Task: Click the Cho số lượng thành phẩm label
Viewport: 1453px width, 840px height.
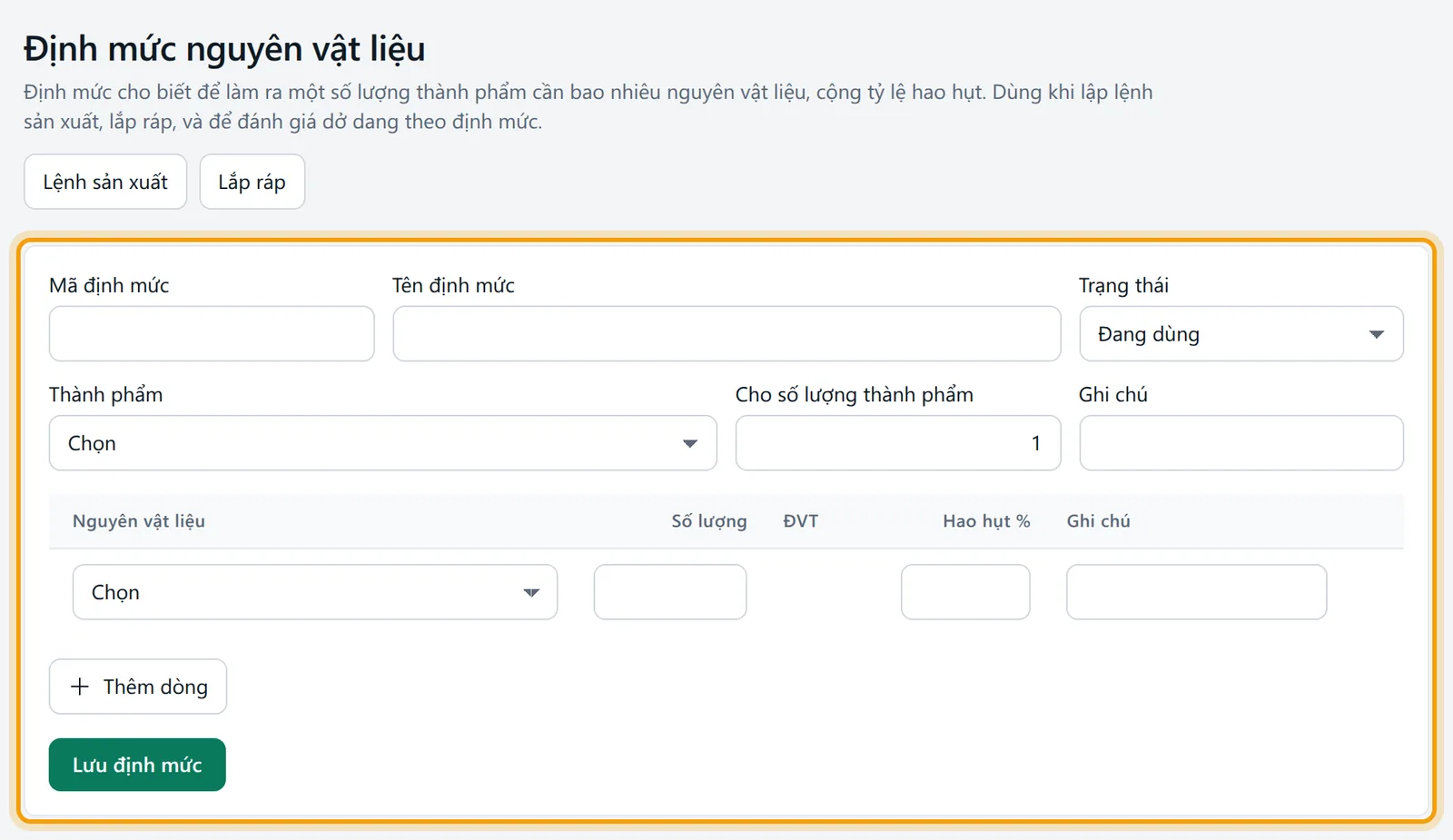Action: coord(855,394)
